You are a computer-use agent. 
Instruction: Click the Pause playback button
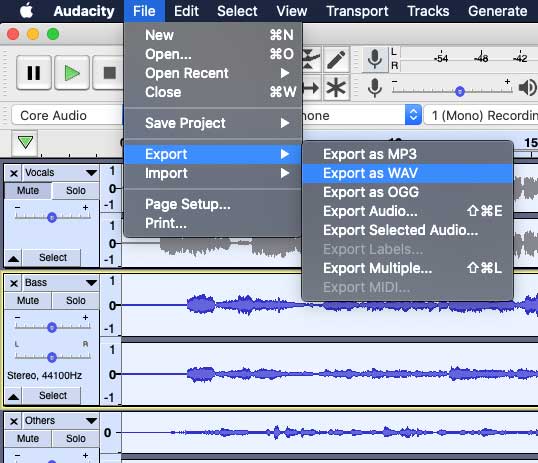pyautogui.click(x=34, y=73)
